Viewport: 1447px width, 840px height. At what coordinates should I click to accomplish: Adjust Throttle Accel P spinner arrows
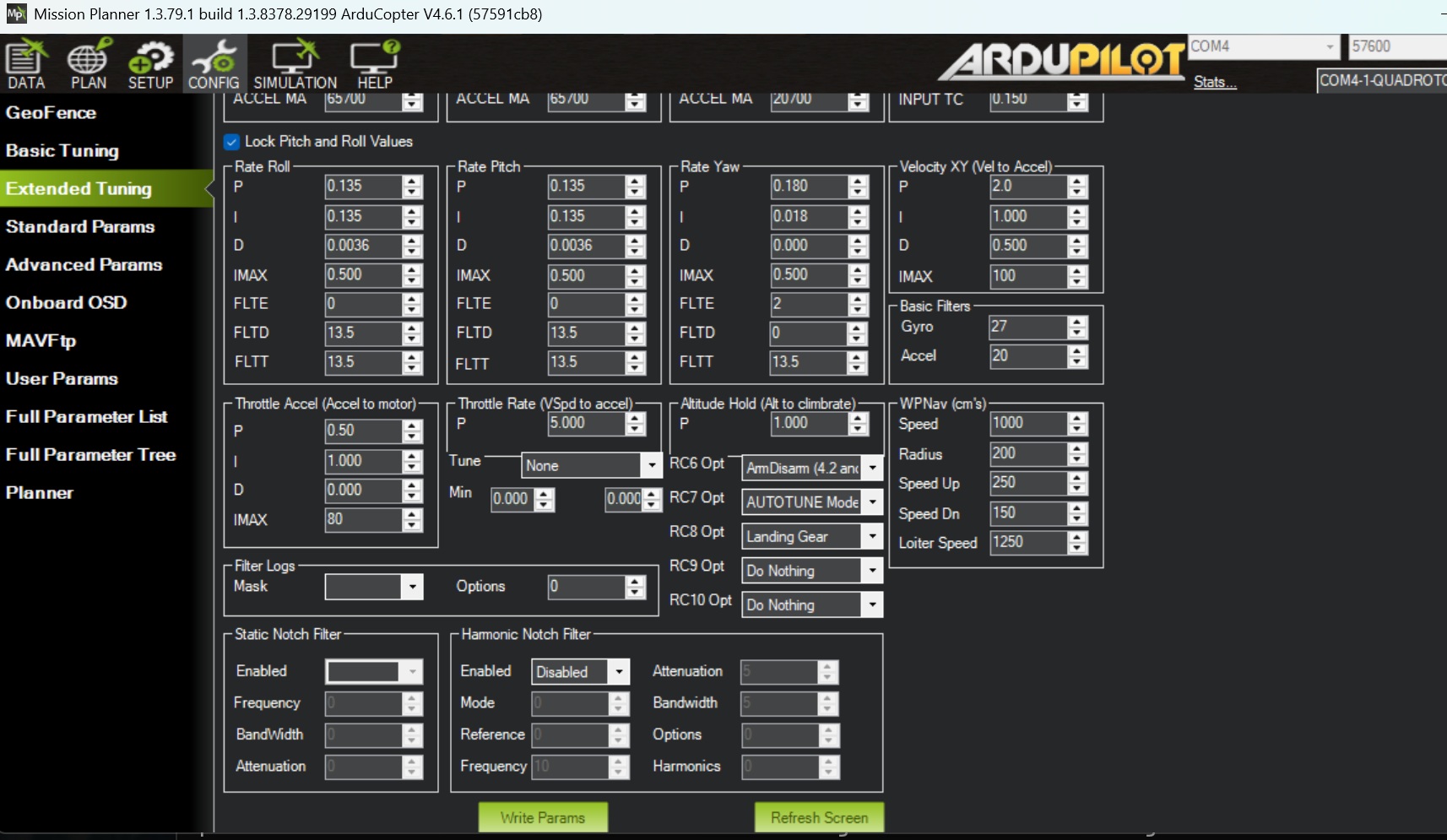(412, 431)
